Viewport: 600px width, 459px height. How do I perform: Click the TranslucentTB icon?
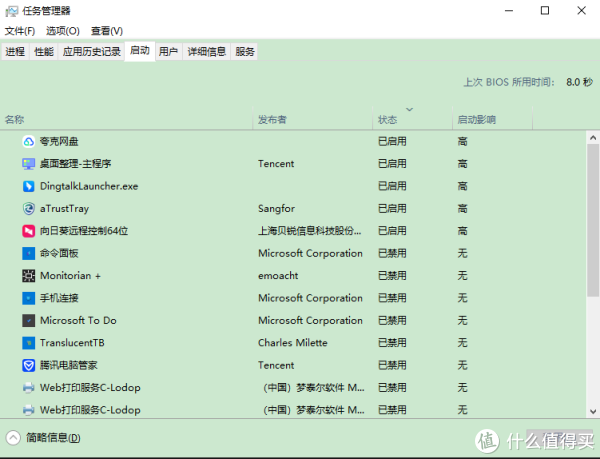[28, 343]
